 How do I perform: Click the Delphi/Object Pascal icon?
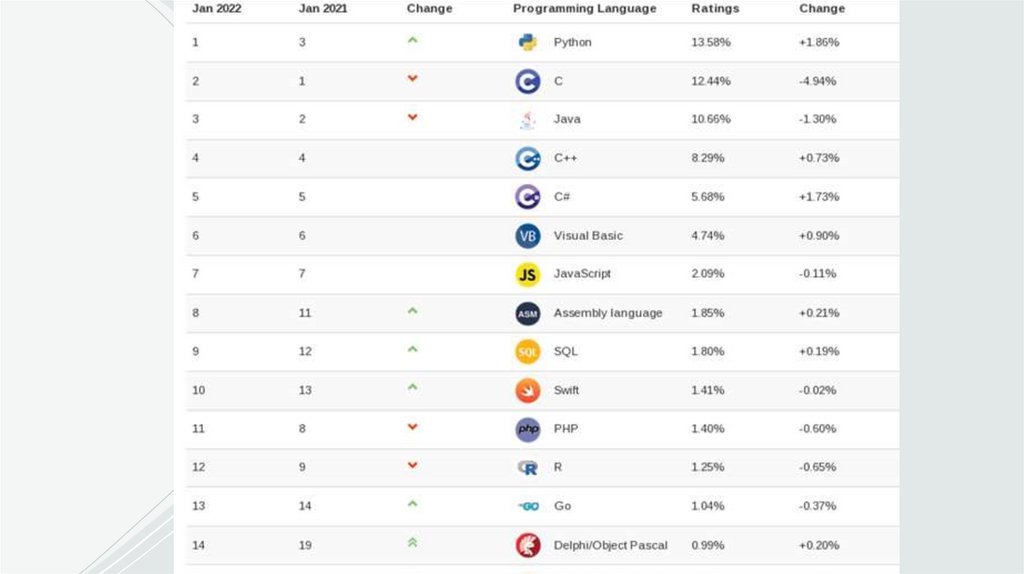click(x=527, y=545)
